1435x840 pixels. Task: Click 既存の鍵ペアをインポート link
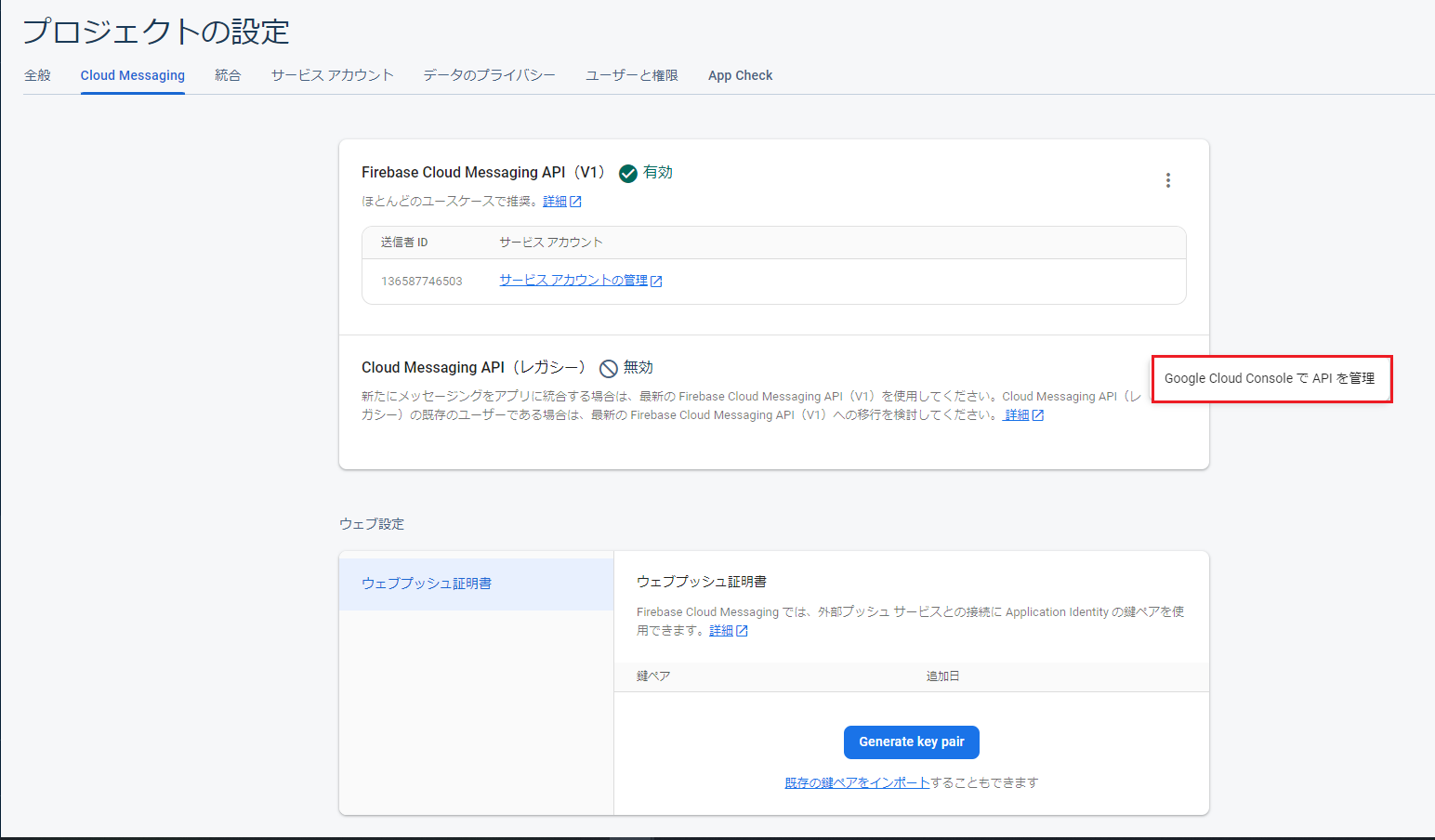858,783
